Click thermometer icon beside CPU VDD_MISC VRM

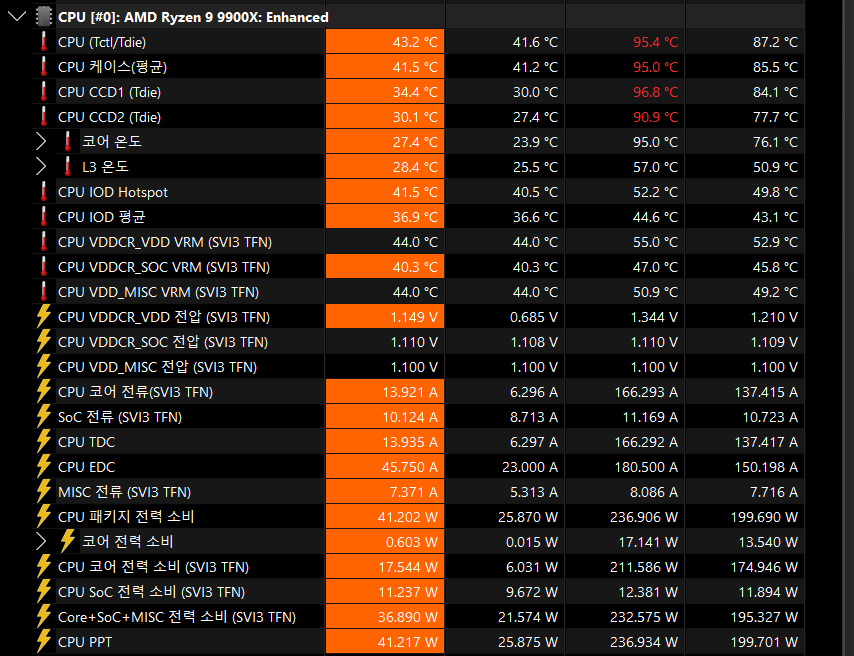click(x=44, y=292)
